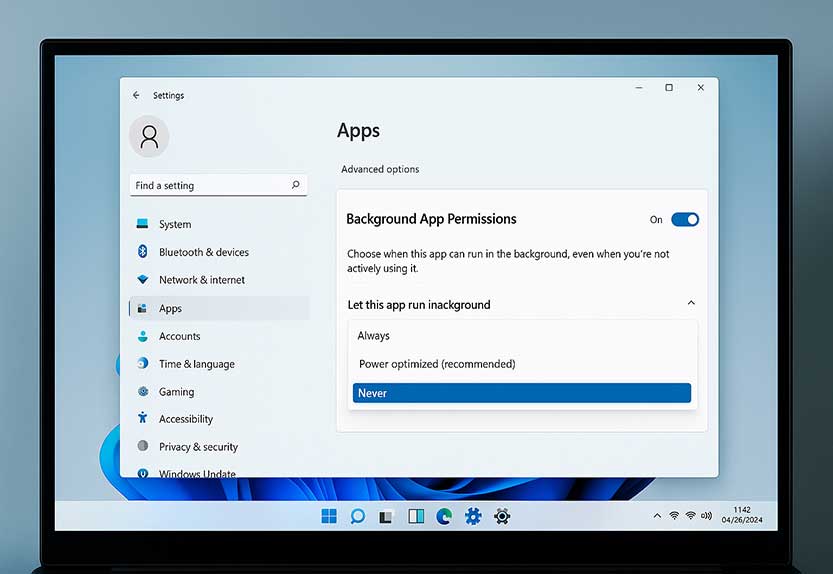Click the Network wifi diamond icon

(x=142, y=279)
